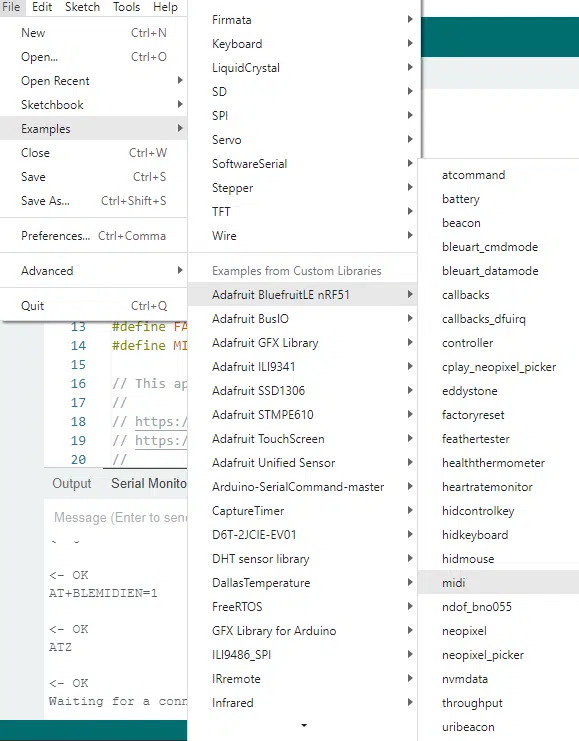
Task: Choose Save in the File menu
Action: pyautogui.click(x=94, y=177)
